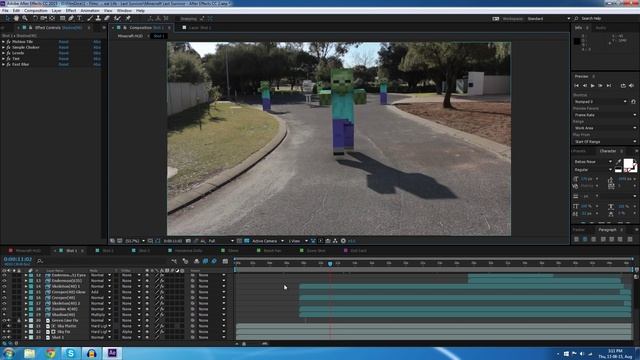Toggle mute audio in Preview panel

[631, 86]
